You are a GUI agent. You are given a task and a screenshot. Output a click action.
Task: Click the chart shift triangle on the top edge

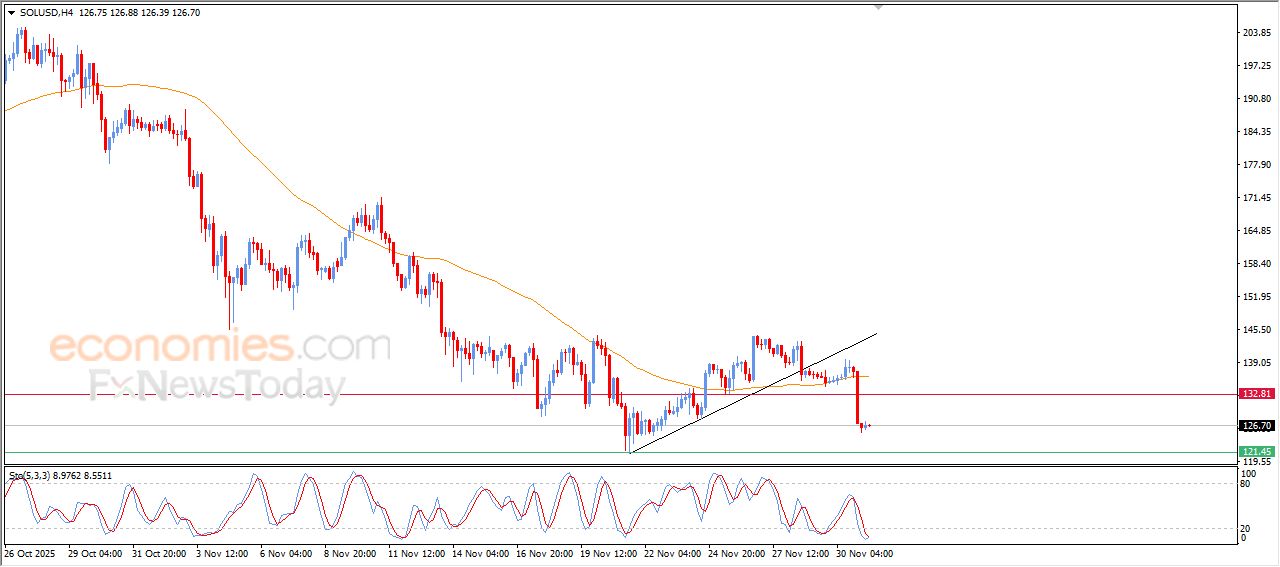(879, 7)
